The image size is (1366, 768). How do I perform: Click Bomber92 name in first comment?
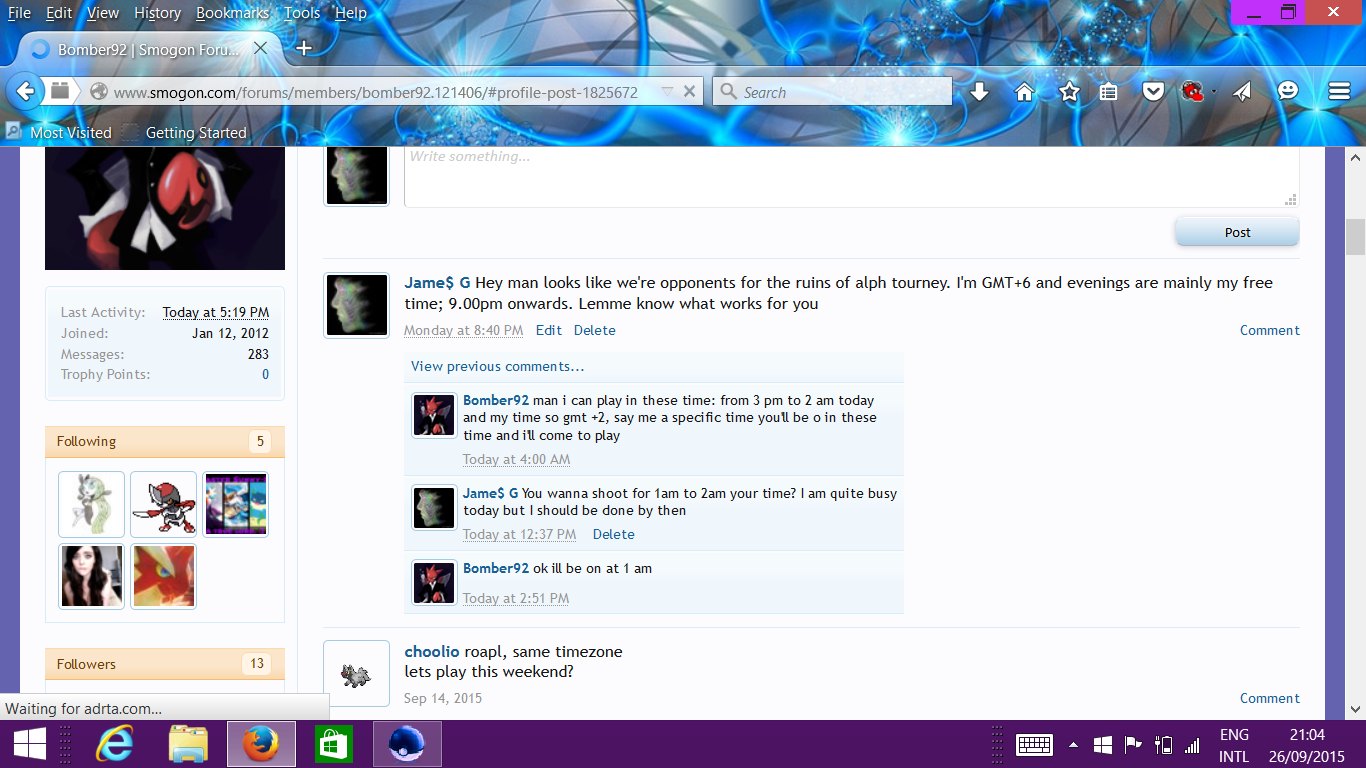[x=496, y=400]
